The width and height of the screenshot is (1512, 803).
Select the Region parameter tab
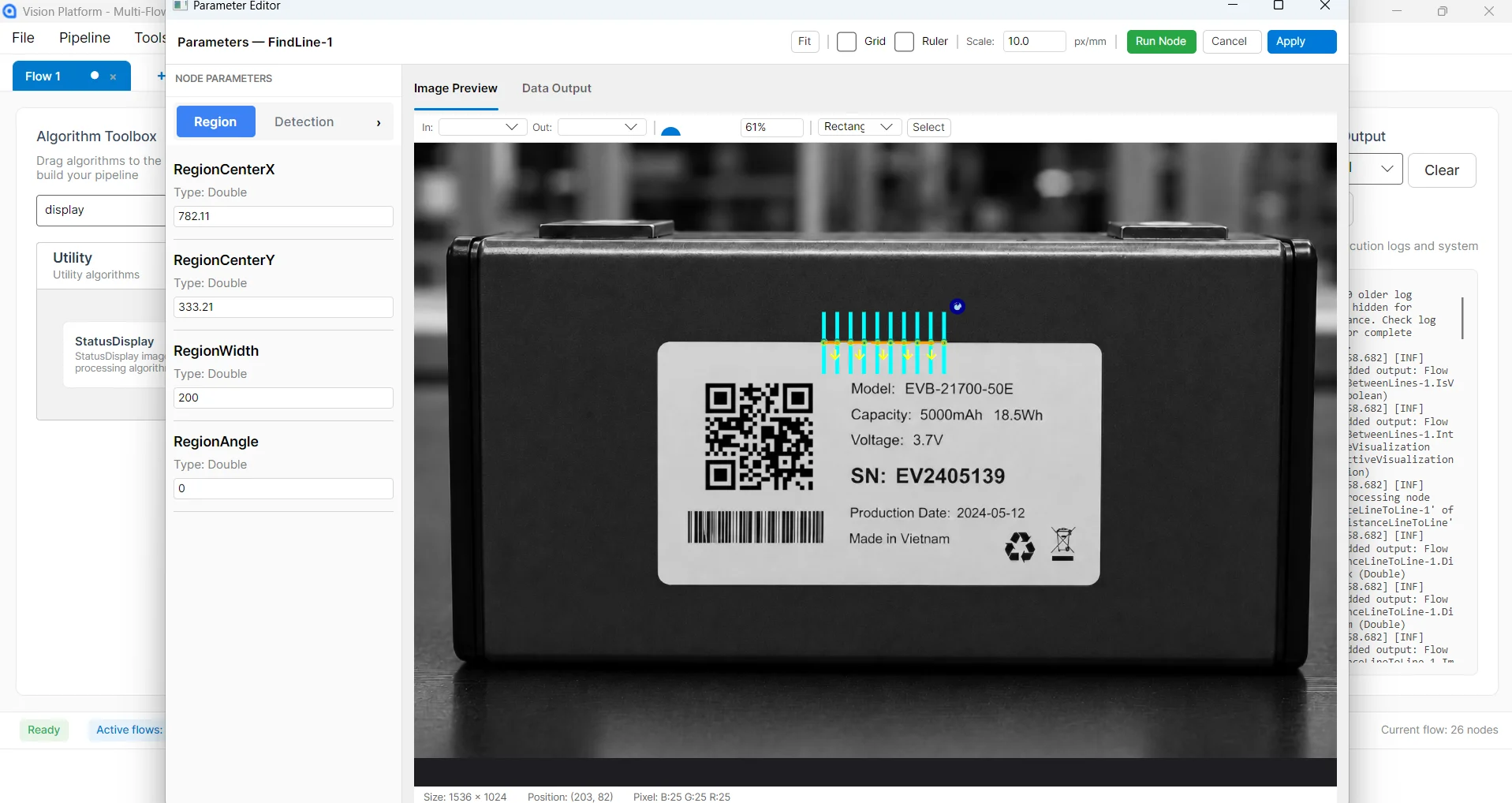tap(215, 121)
